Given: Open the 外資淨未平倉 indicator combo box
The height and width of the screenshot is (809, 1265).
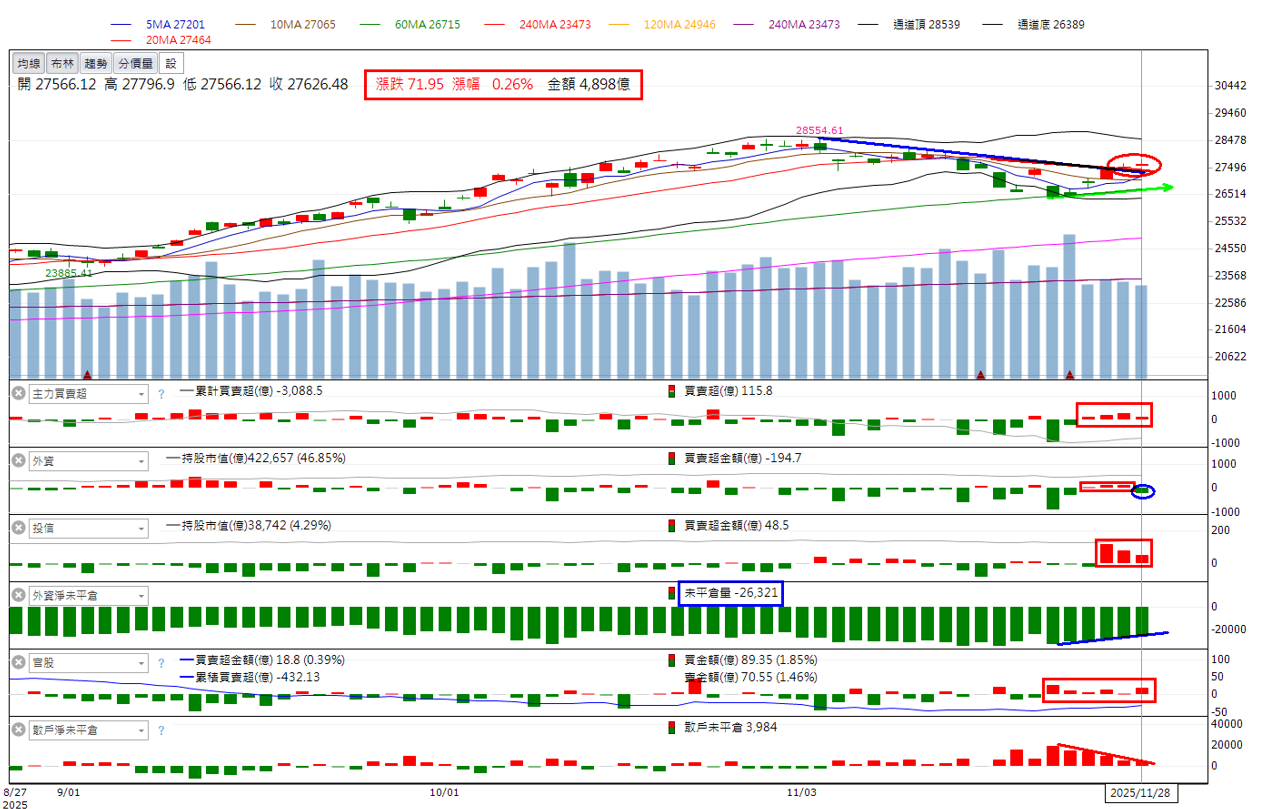Looking at the screenshot, I should (140, 595).
